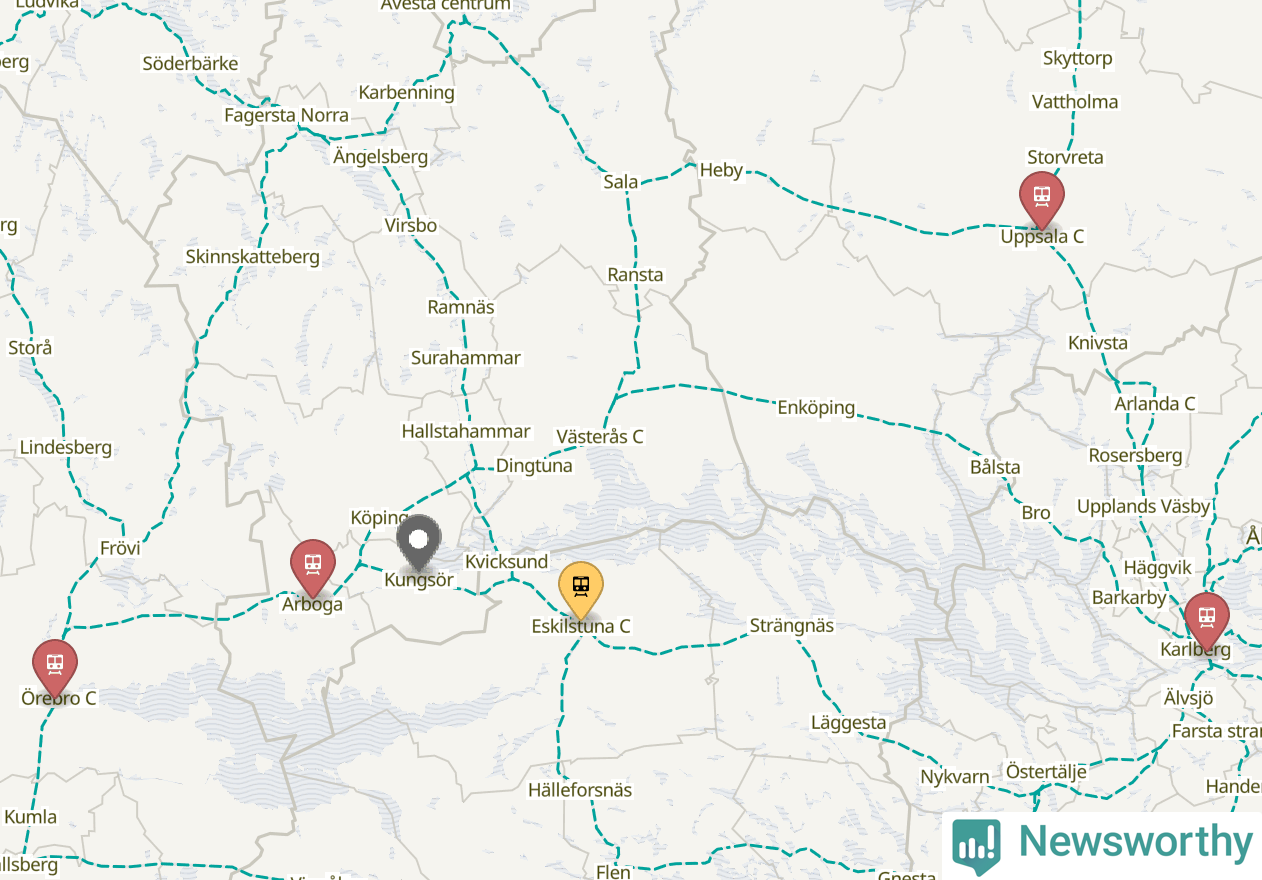The height and width of the screenshot is (880, 1262).
Task: Select the Skinnskatteberg station label
Action: pos(253,257)
